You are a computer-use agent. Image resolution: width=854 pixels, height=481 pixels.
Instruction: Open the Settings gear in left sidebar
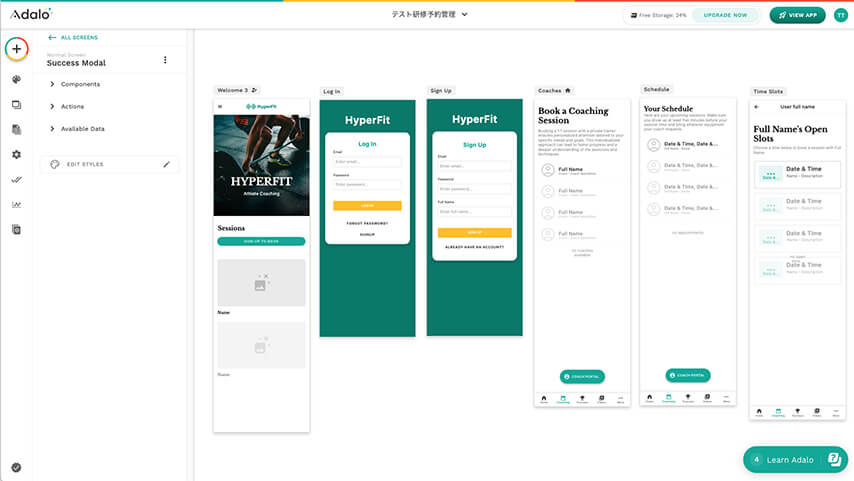[16, 154]
